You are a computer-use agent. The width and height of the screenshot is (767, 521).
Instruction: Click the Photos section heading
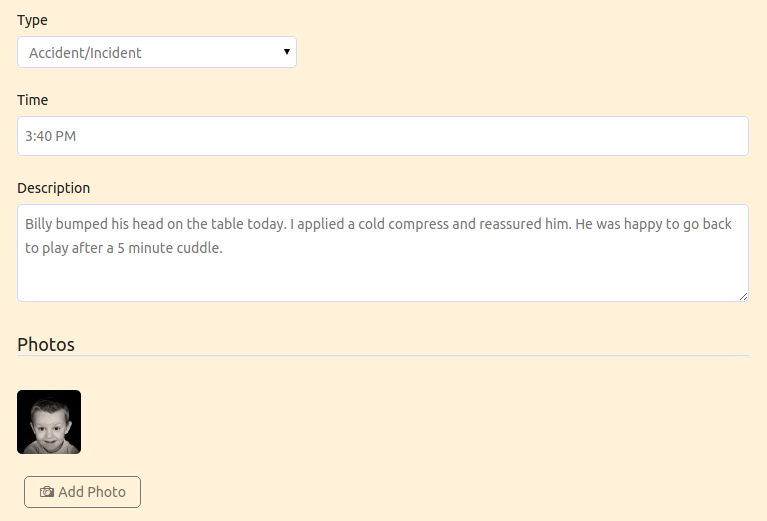[x=45, y=344]
